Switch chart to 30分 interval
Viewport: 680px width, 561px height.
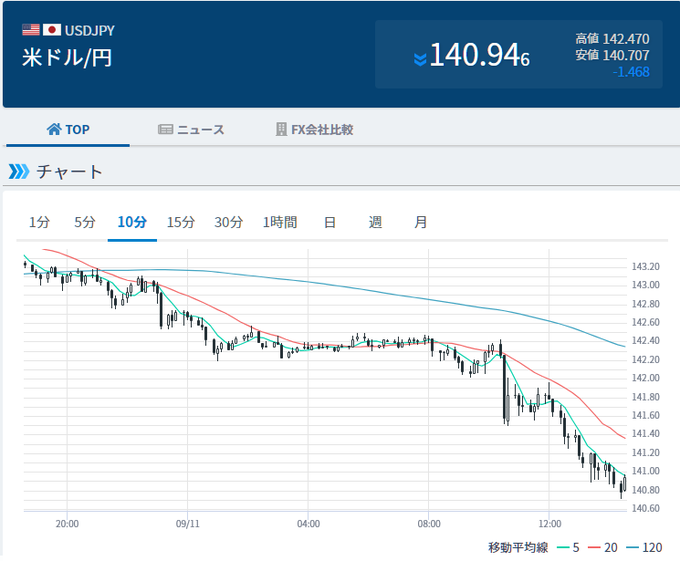229,222
